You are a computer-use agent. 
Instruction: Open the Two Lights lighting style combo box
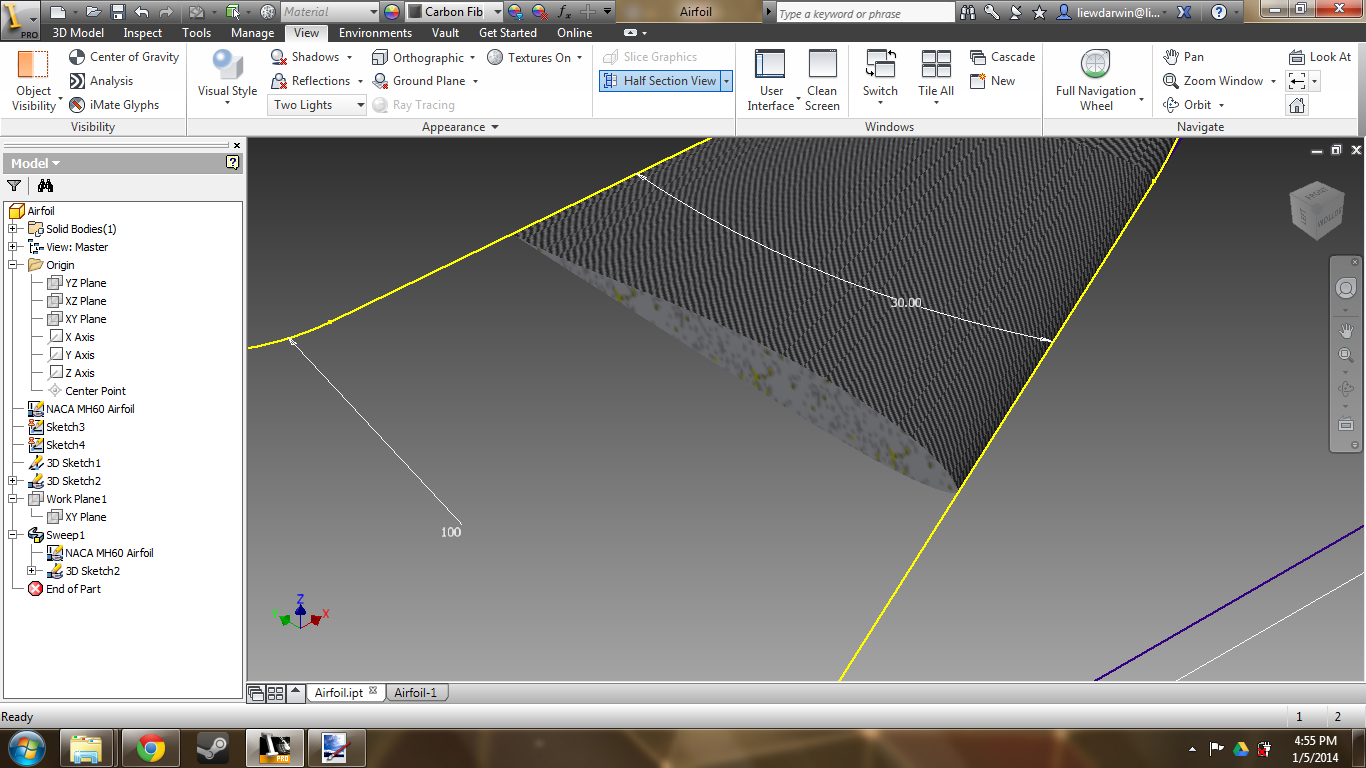pyautogui.click(x=318, y=105)
